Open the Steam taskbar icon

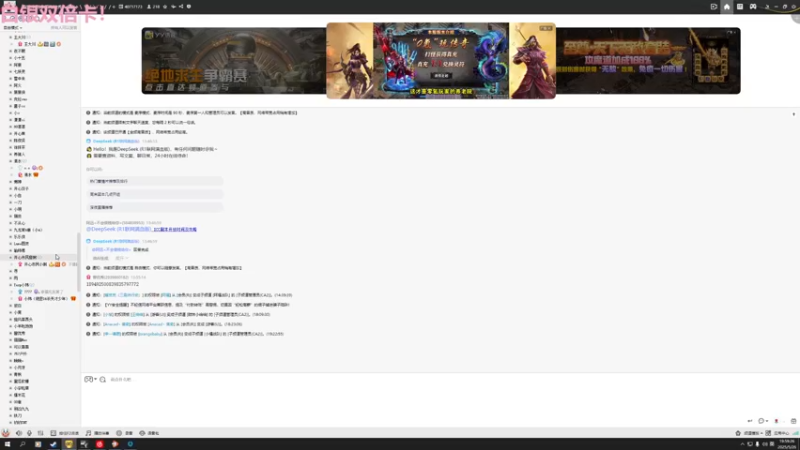pos(53,444)
